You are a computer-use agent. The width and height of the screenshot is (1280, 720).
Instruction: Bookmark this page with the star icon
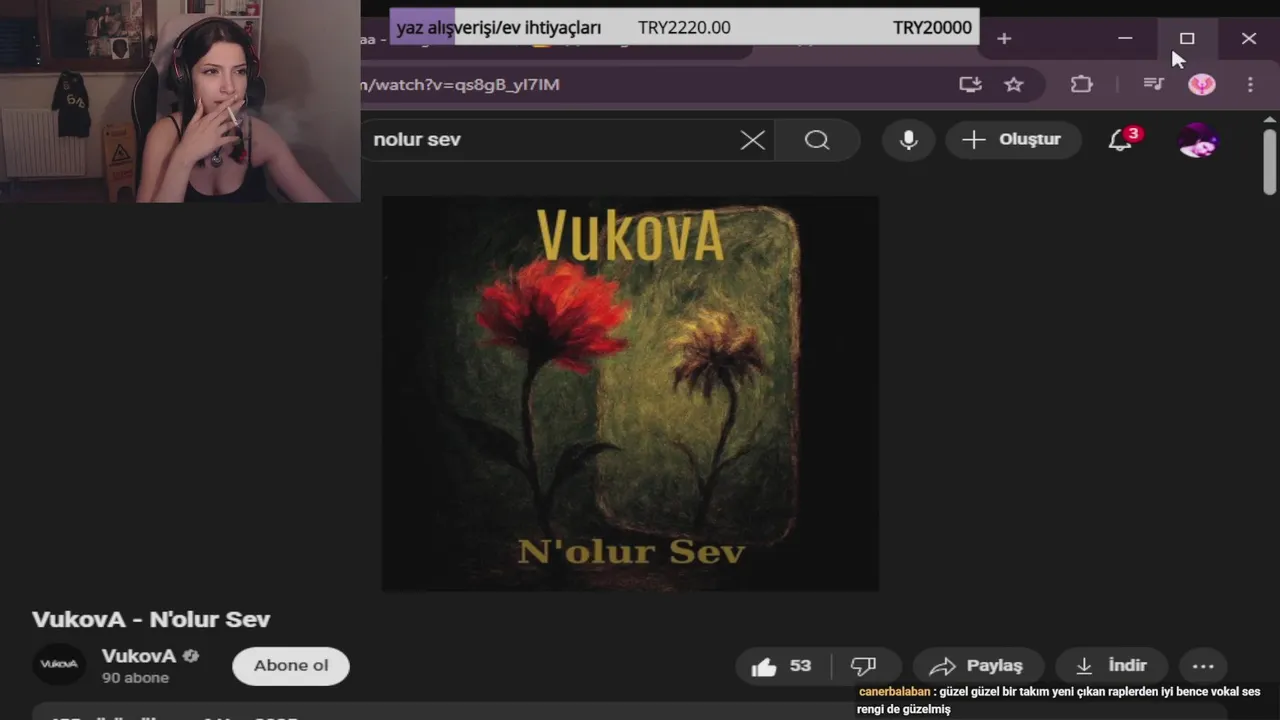(x=1014, y=85)
